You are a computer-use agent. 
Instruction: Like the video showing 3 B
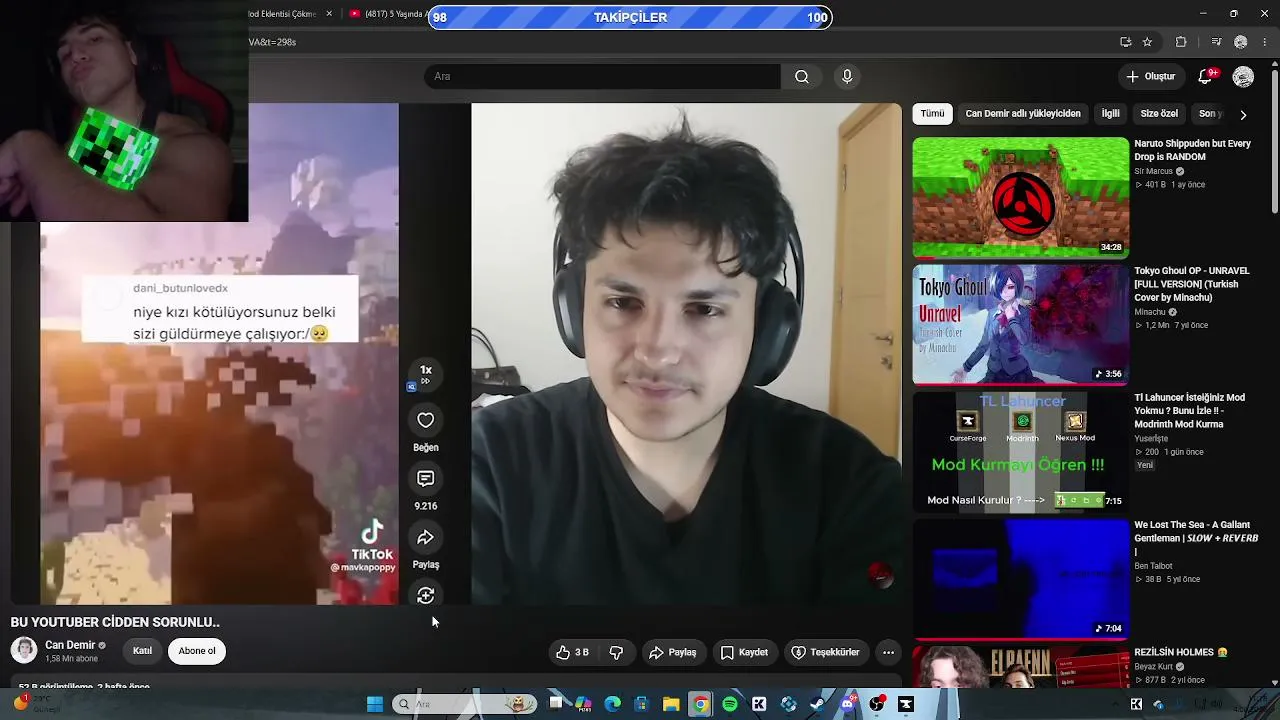[572, 652]
